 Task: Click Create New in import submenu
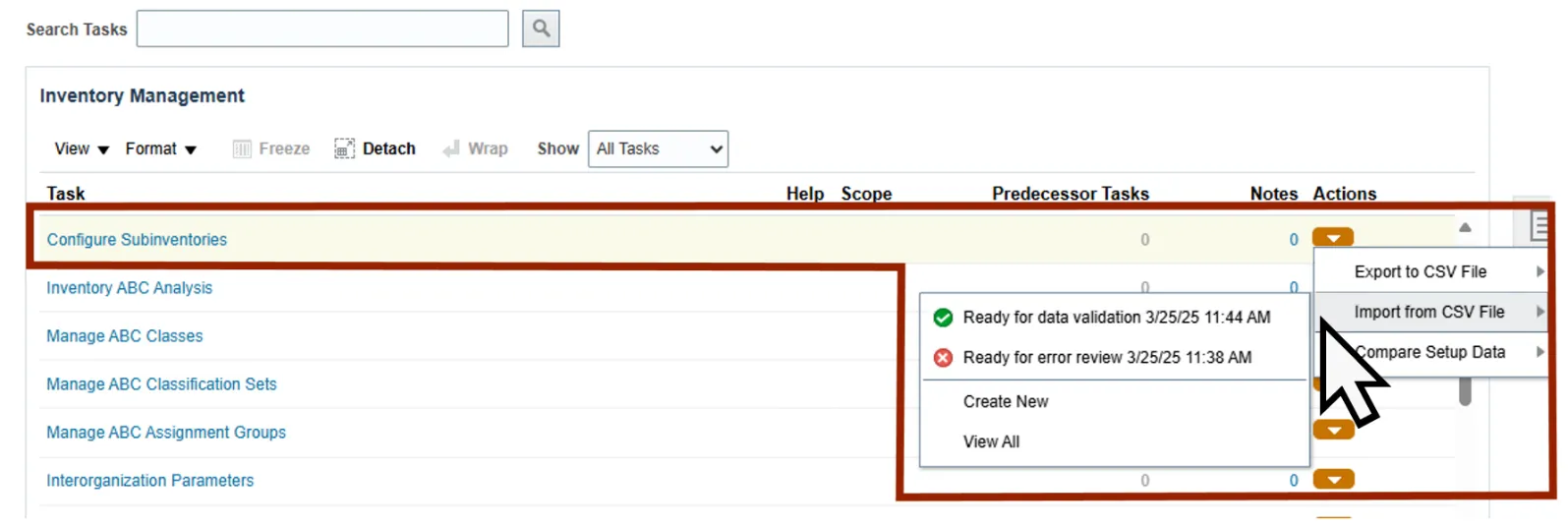point(1005,401)
